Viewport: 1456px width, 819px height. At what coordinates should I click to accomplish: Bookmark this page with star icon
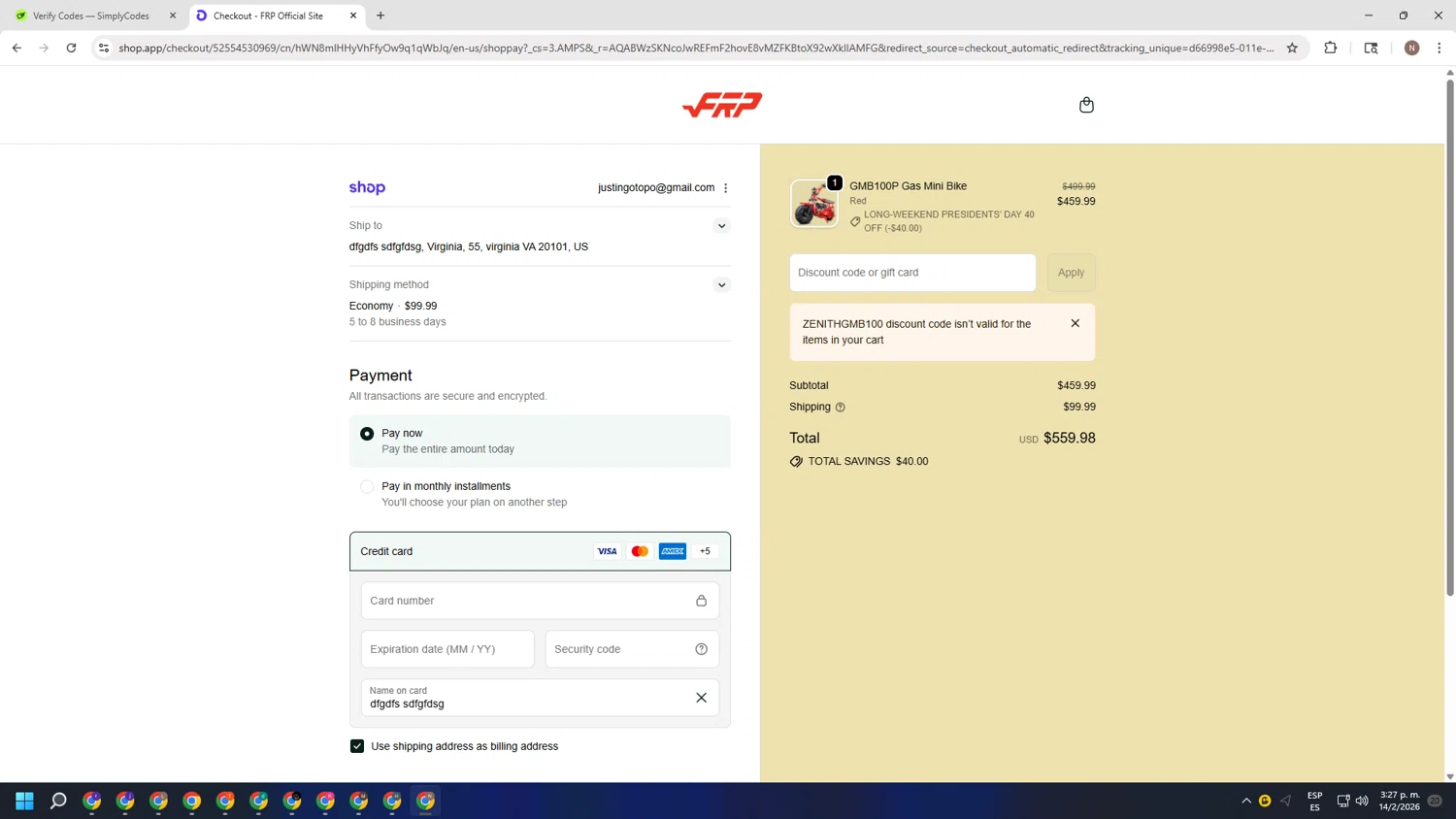point(1292,48)
